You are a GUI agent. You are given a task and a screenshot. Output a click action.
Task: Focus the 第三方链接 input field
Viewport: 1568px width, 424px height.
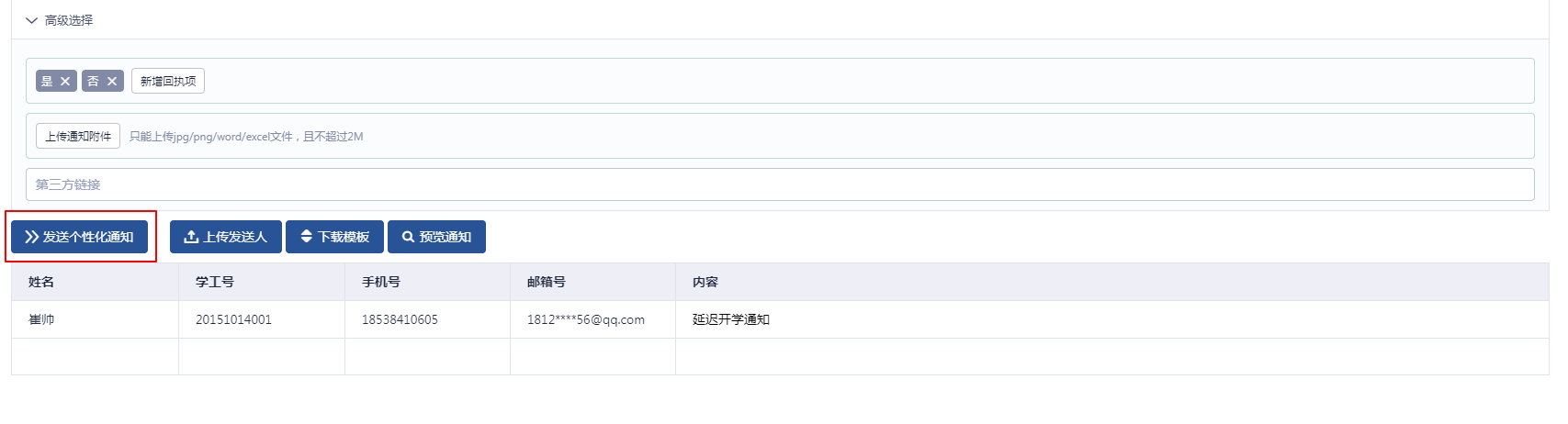pos(780,184)
